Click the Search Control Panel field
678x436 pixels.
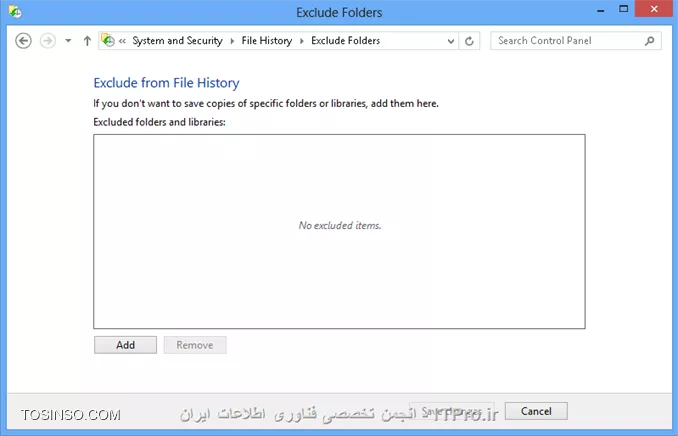click(568, 41)
